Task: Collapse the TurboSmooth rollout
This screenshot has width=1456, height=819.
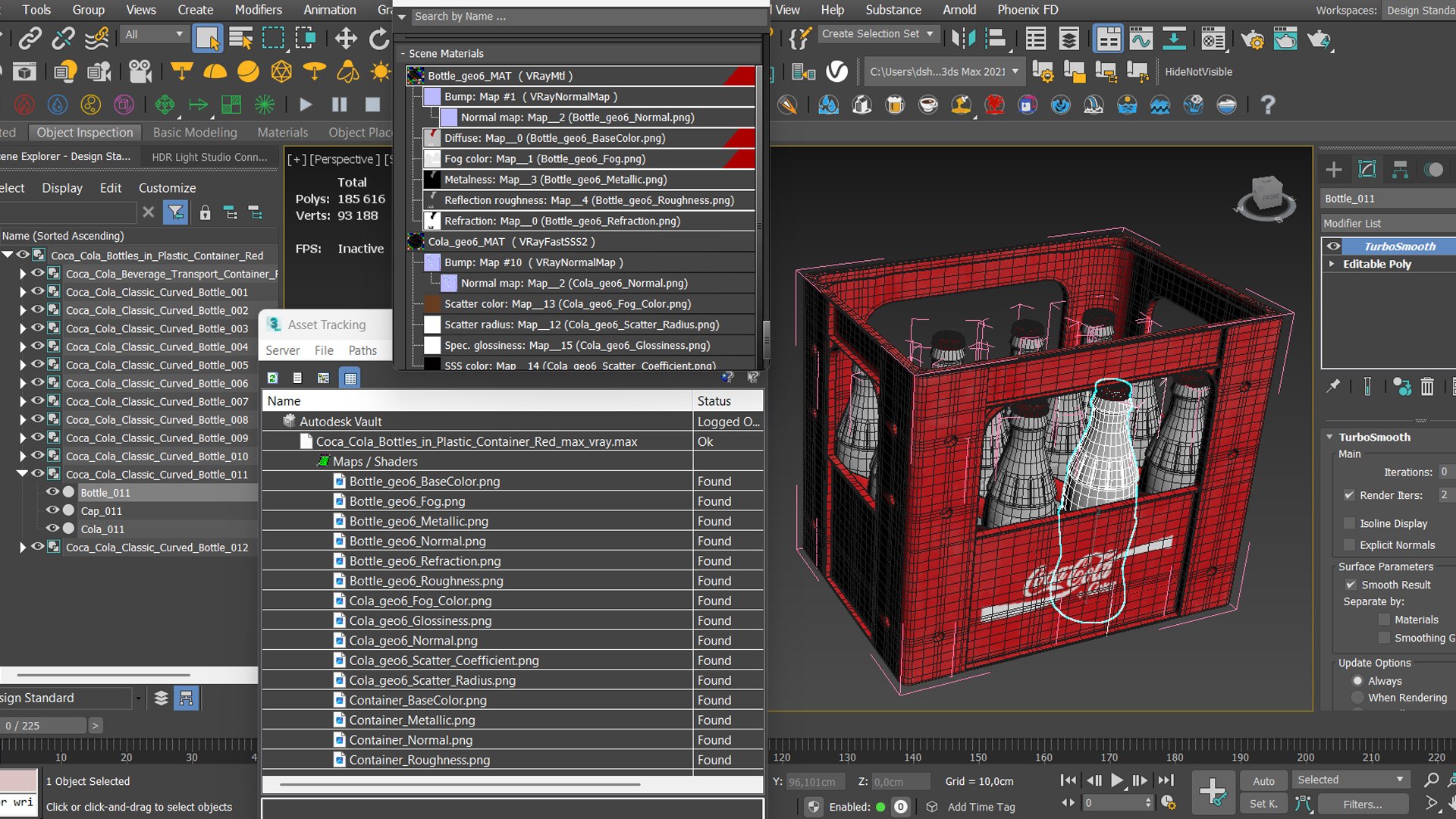Action: pos(1329,437)
